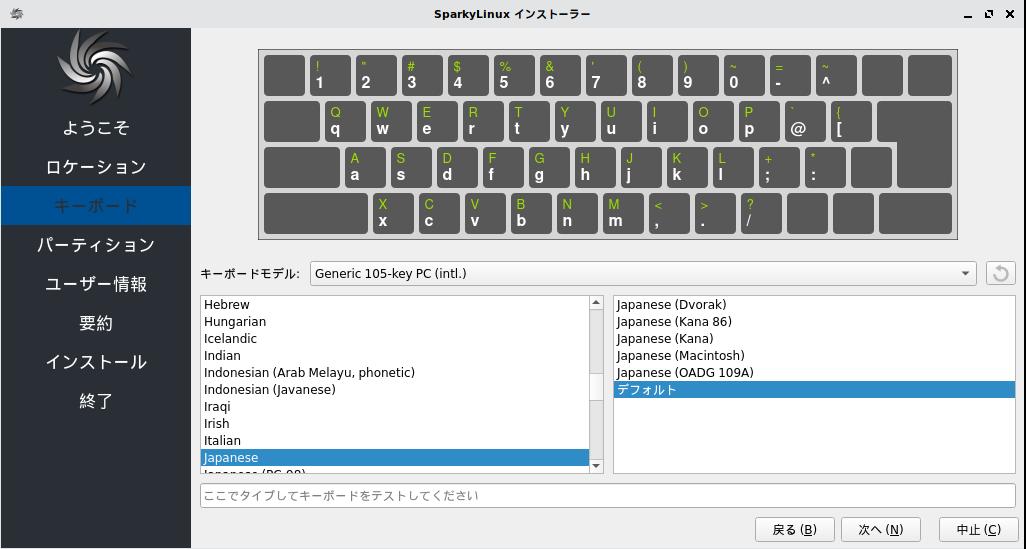Select インストール step in sidebar

[96, 362]
